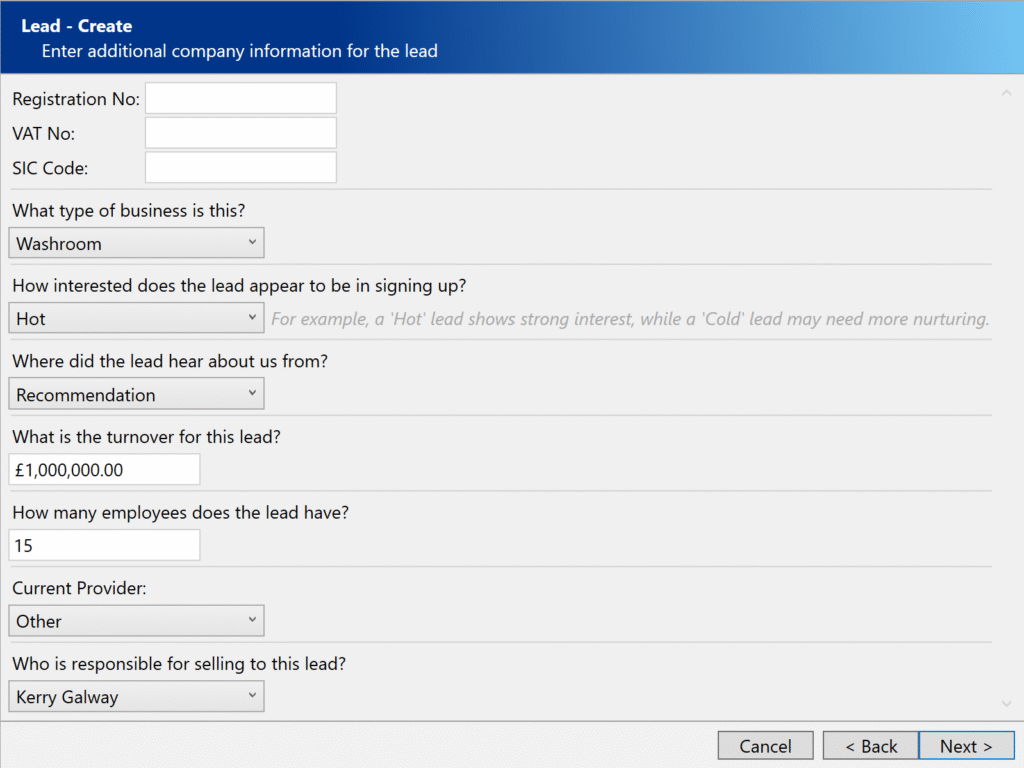Select the SIC Code input field
The image size is (1024, 768).
click(240, 167)
